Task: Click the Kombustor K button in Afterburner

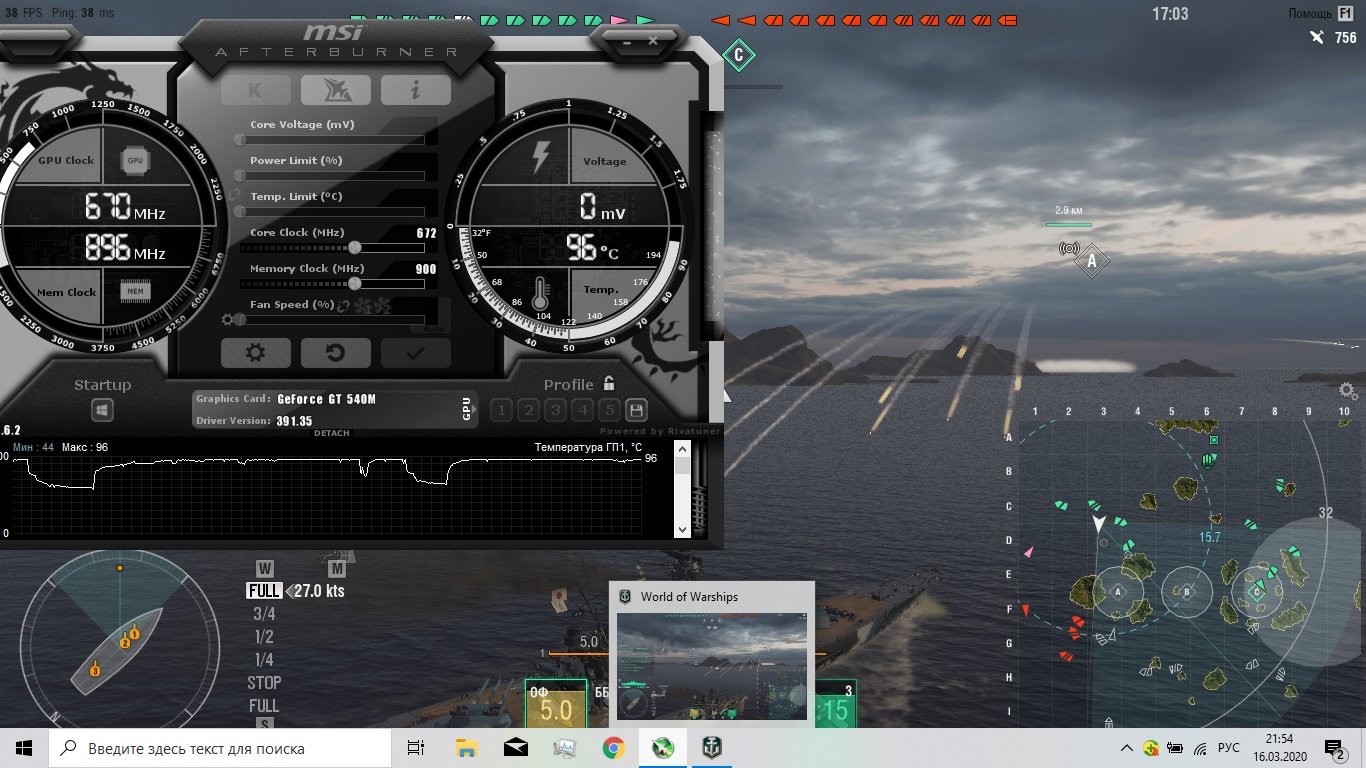Action: coord(255,90)
